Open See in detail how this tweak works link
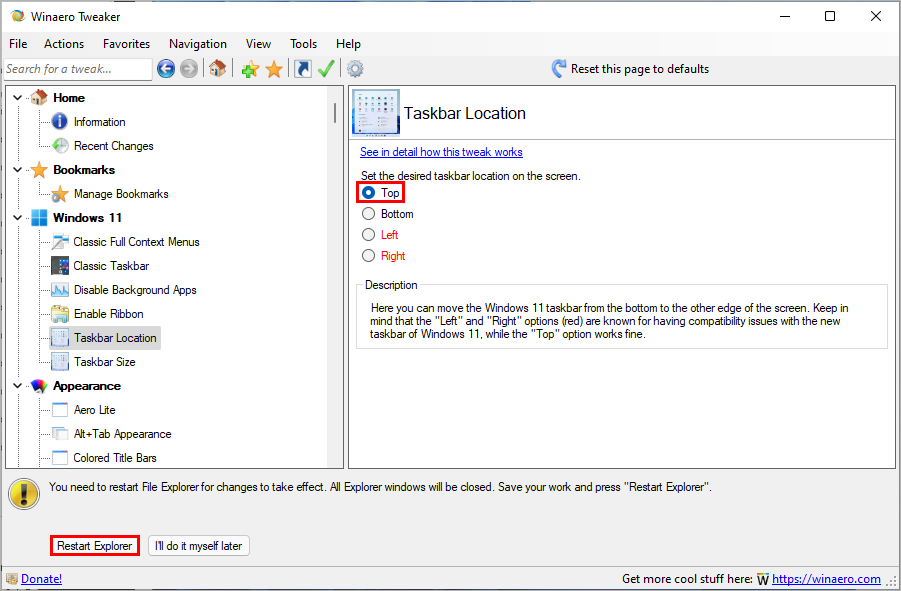 [441, 152]
